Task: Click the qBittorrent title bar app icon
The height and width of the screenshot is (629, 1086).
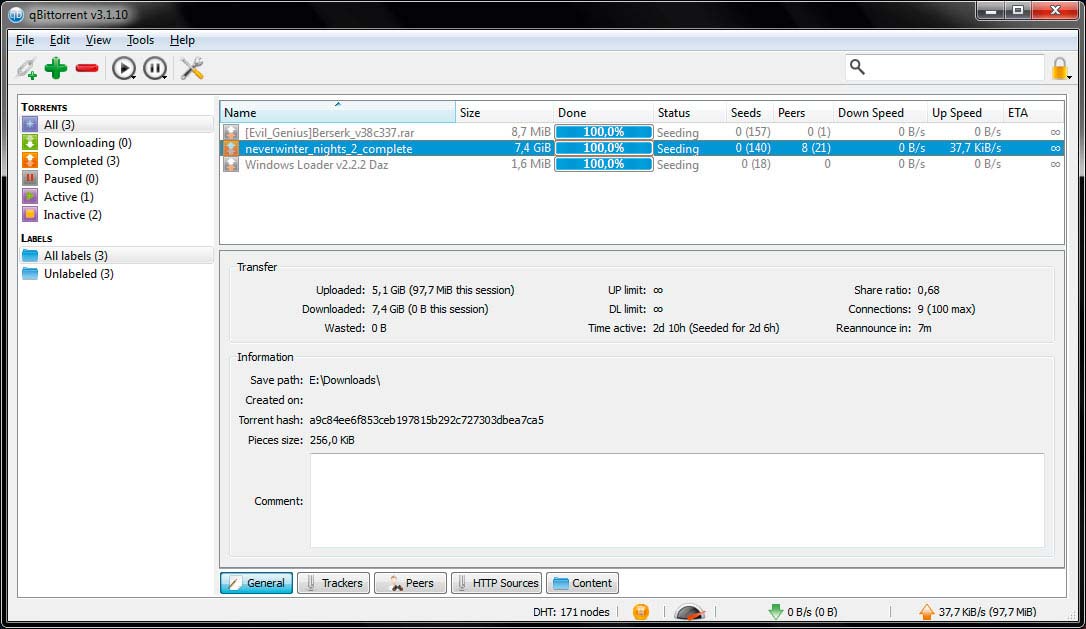Action: 15,14
